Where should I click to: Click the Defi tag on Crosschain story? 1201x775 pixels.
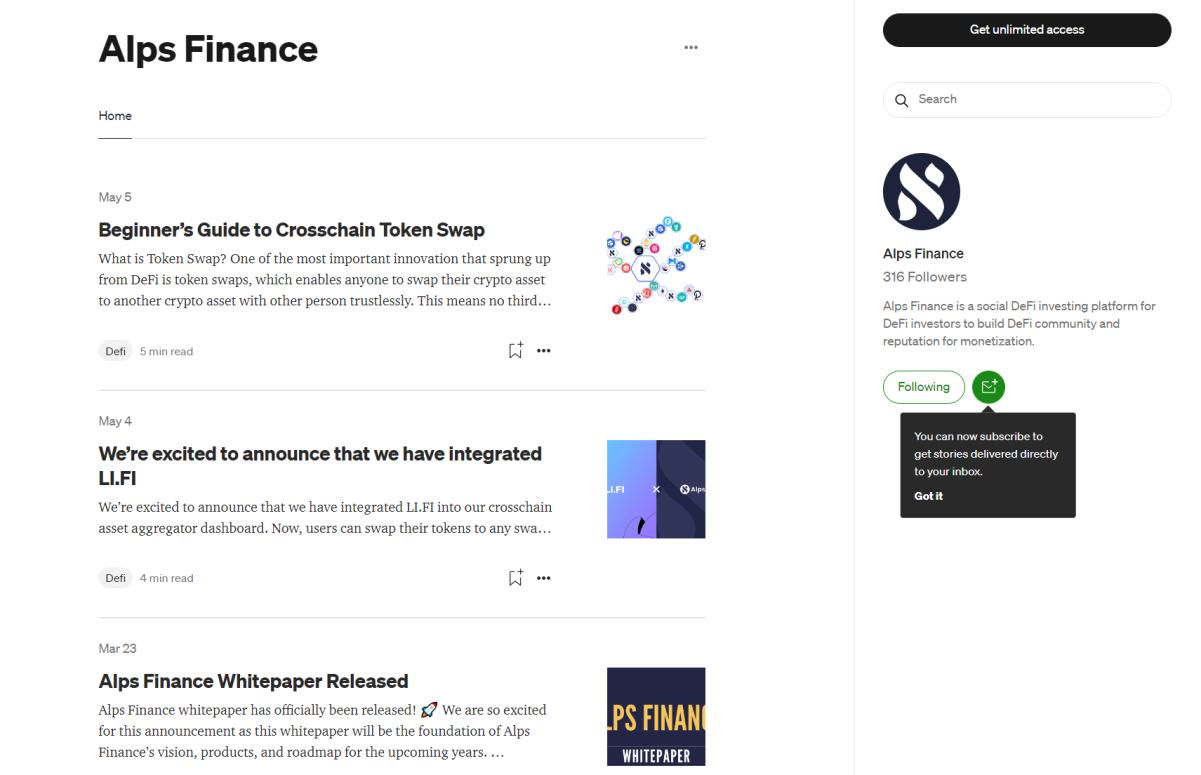[x=115, y=351]
